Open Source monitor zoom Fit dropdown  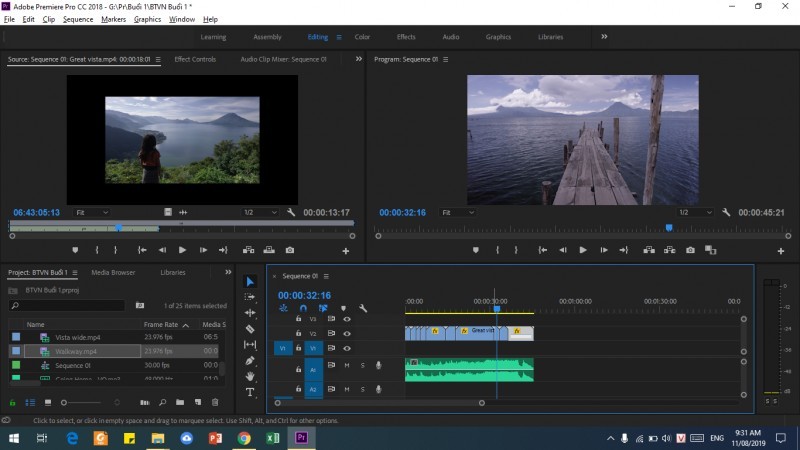(92, 212)
